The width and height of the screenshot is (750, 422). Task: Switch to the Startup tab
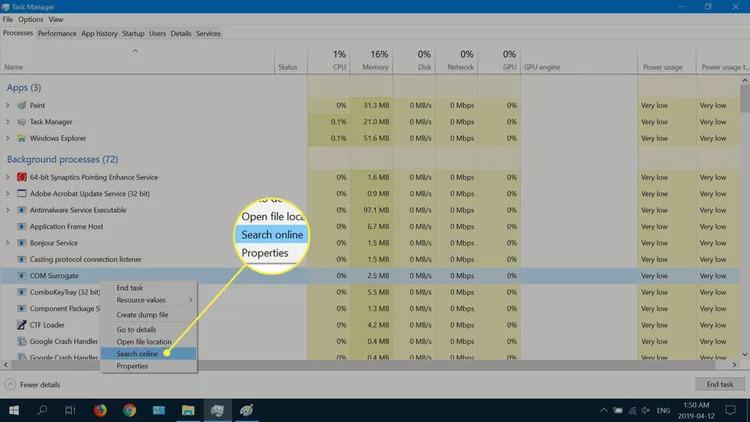(x=133, y=33)
